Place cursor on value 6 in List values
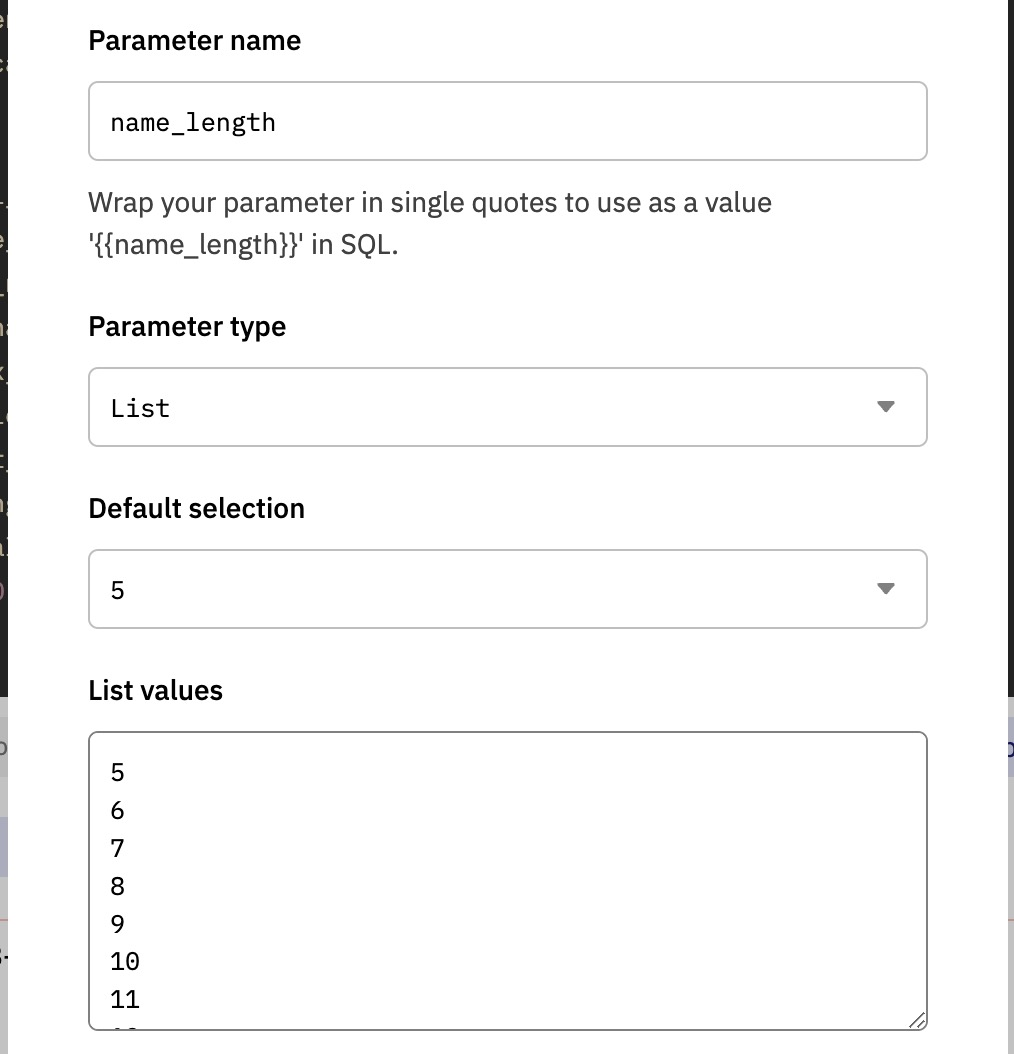Screen dimensions: 1014x1054 (x=118, y=811)
